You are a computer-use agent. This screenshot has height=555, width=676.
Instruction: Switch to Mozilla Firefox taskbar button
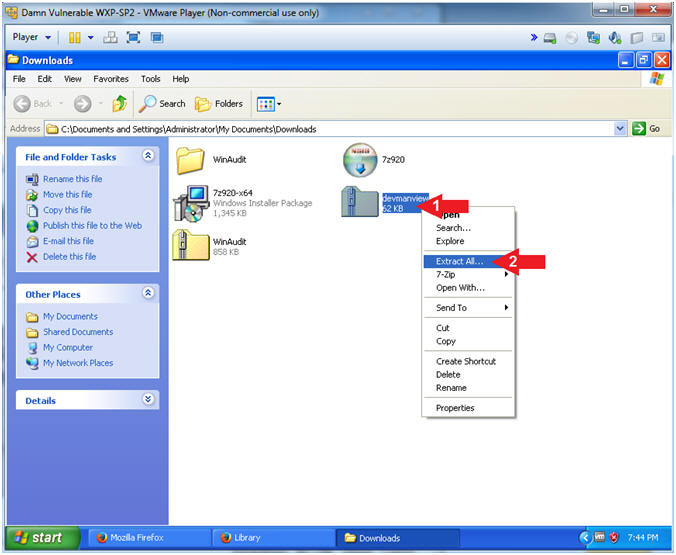click(x=149, y=538)
